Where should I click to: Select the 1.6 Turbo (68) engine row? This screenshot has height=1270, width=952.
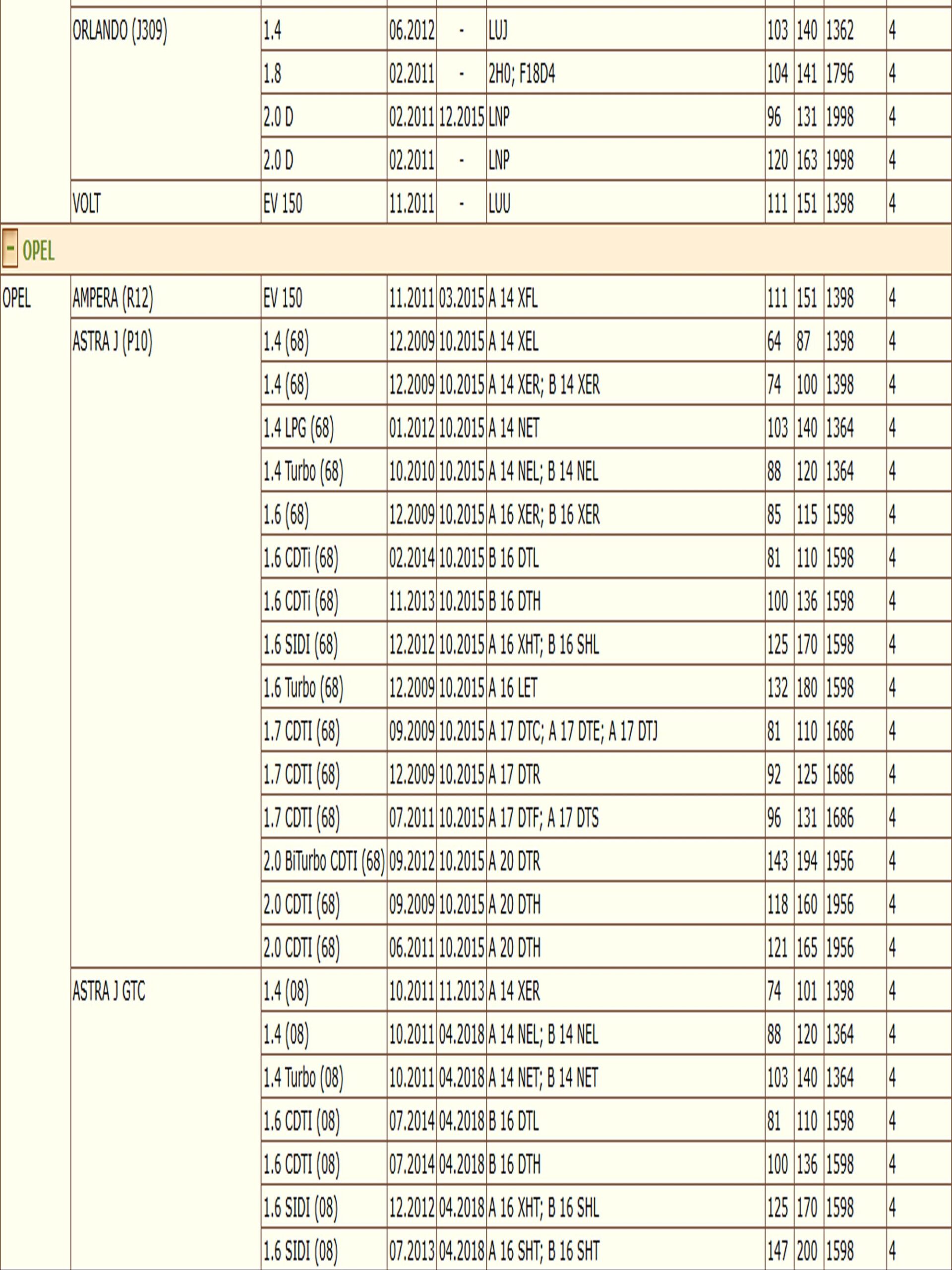click(x=303, y=688)
